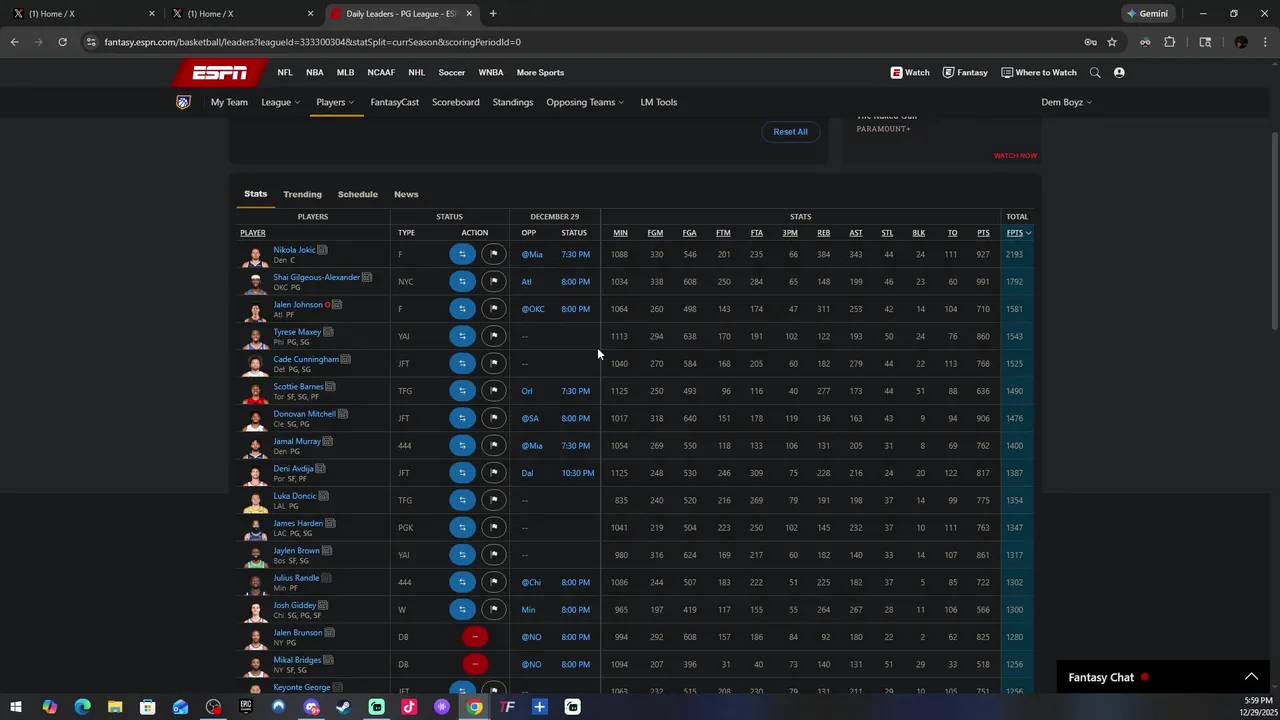Click the watchlist flag for Nikola Jokic
The image size is (1280, 720).
click(x=494, y=254)
